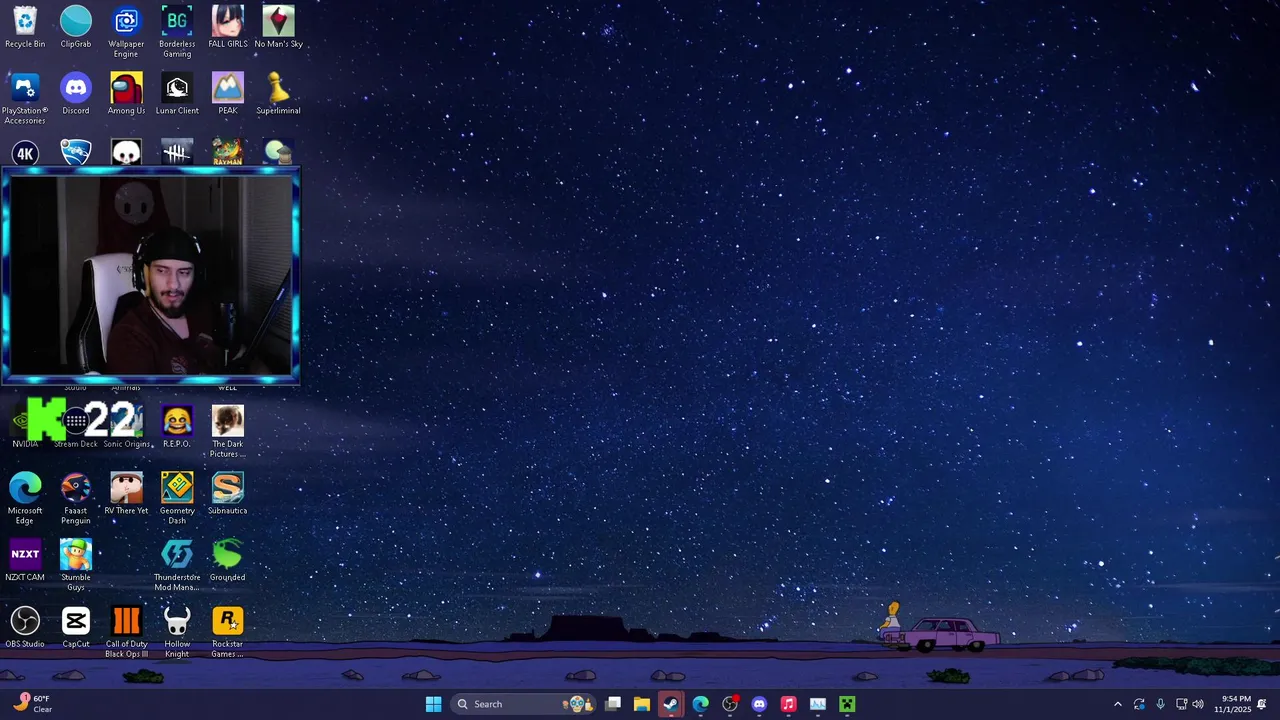1280x720 pixels.
Task: Open the volume speaker icon in tray
Action: point(1198,704)
